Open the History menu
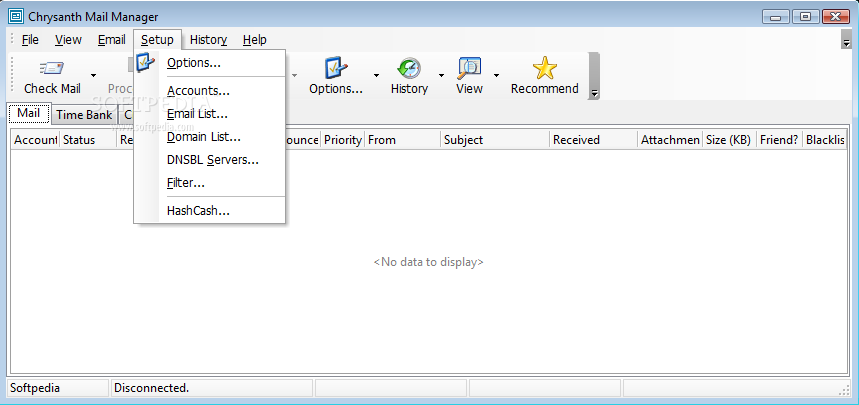This screenshot has height=405, width=859. coord(208,39)
